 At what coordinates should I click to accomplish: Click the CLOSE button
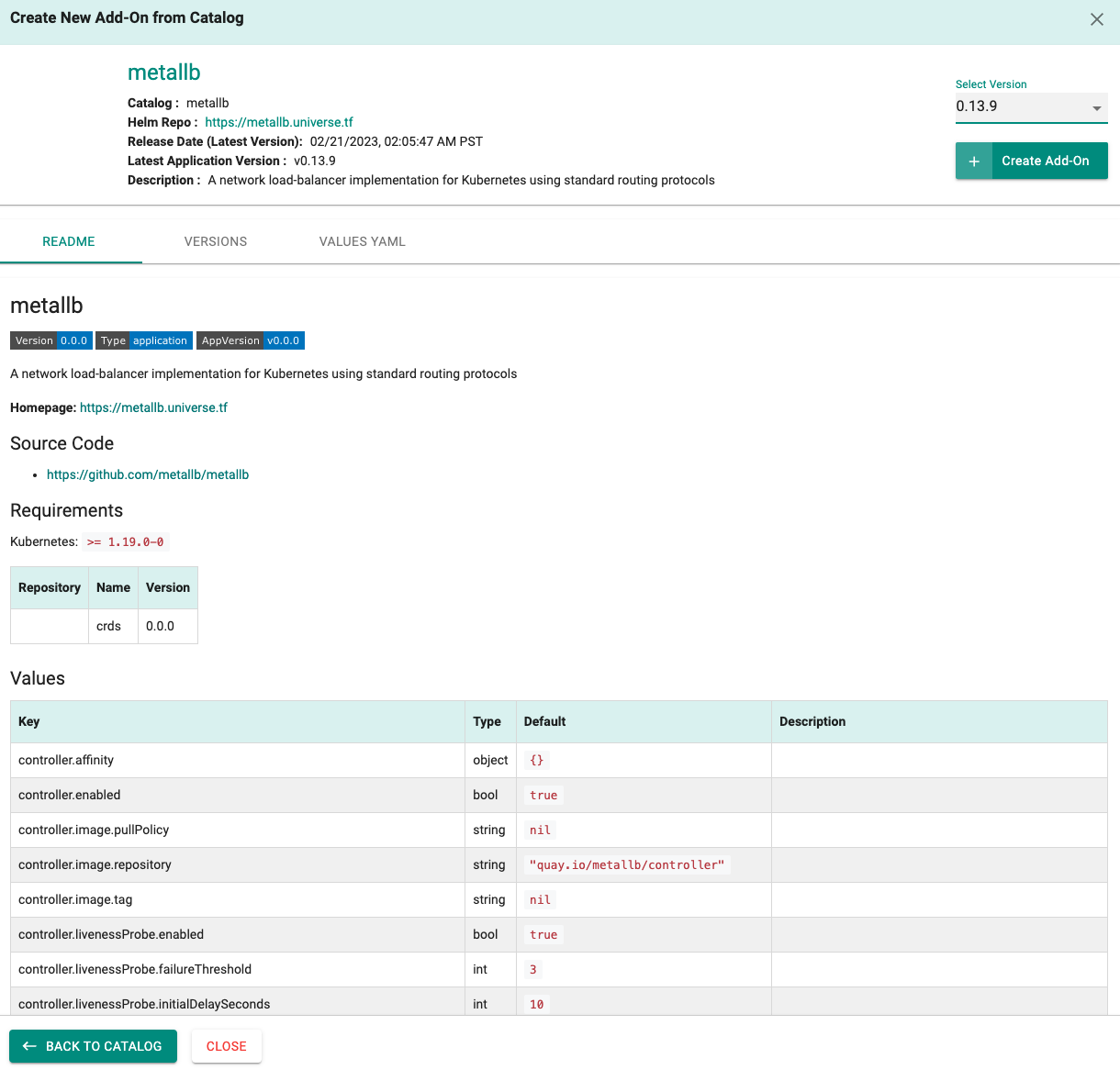pos(227,1046)
